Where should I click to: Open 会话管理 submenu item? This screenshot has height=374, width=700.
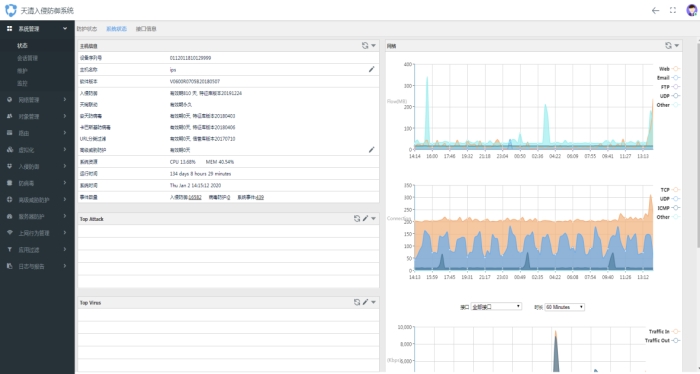28,58
